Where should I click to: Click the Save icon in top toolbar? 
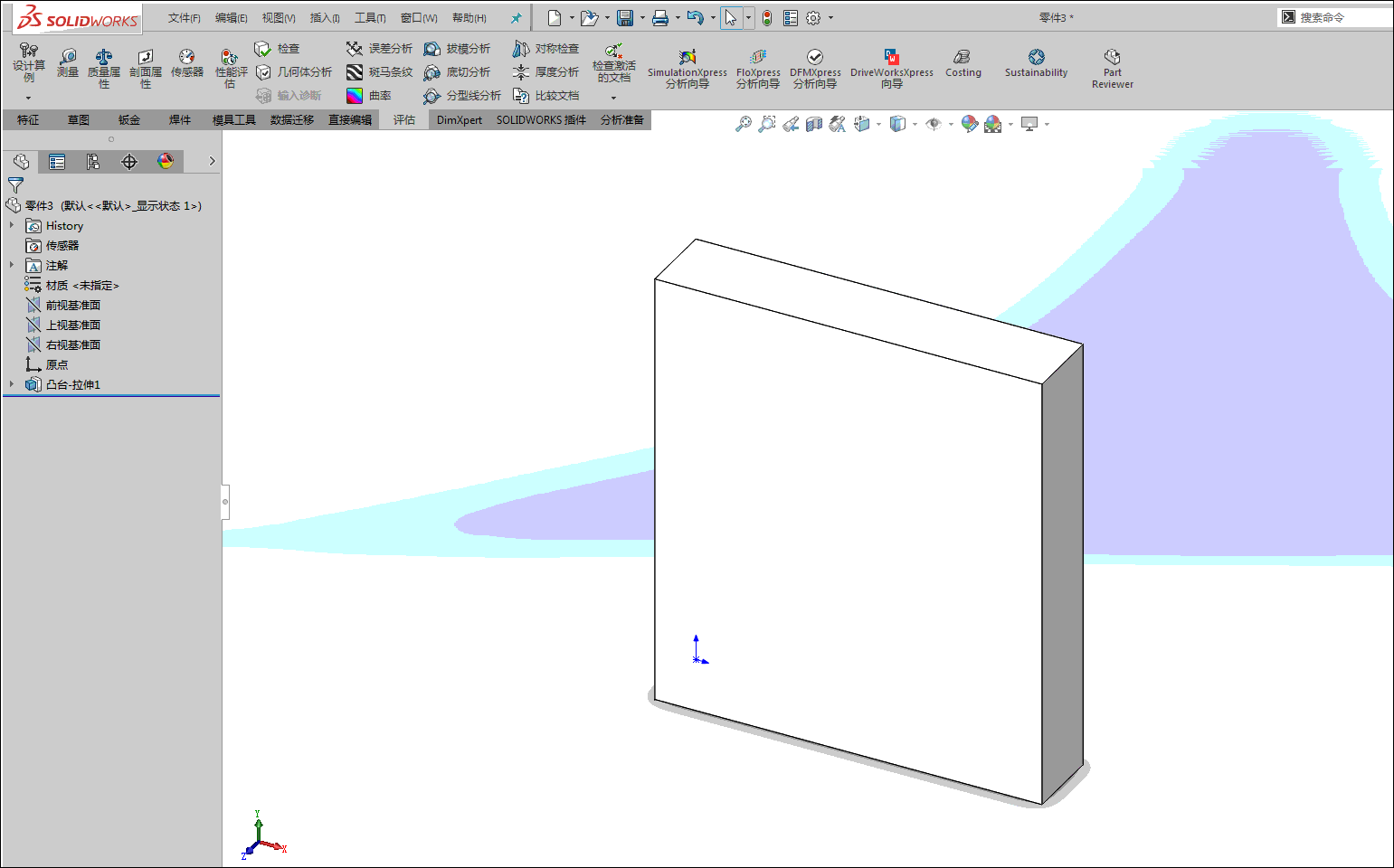[625, 17]
